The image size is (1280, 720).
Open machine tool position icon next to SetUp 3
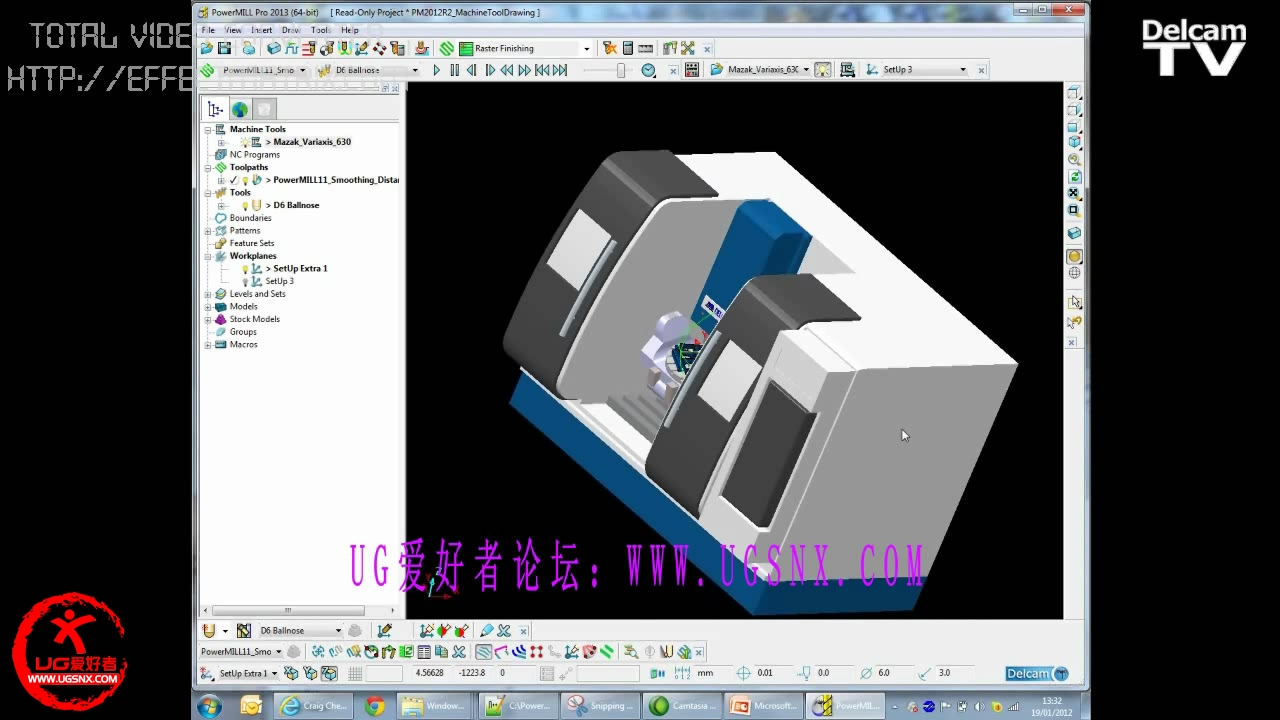(847, 70)
